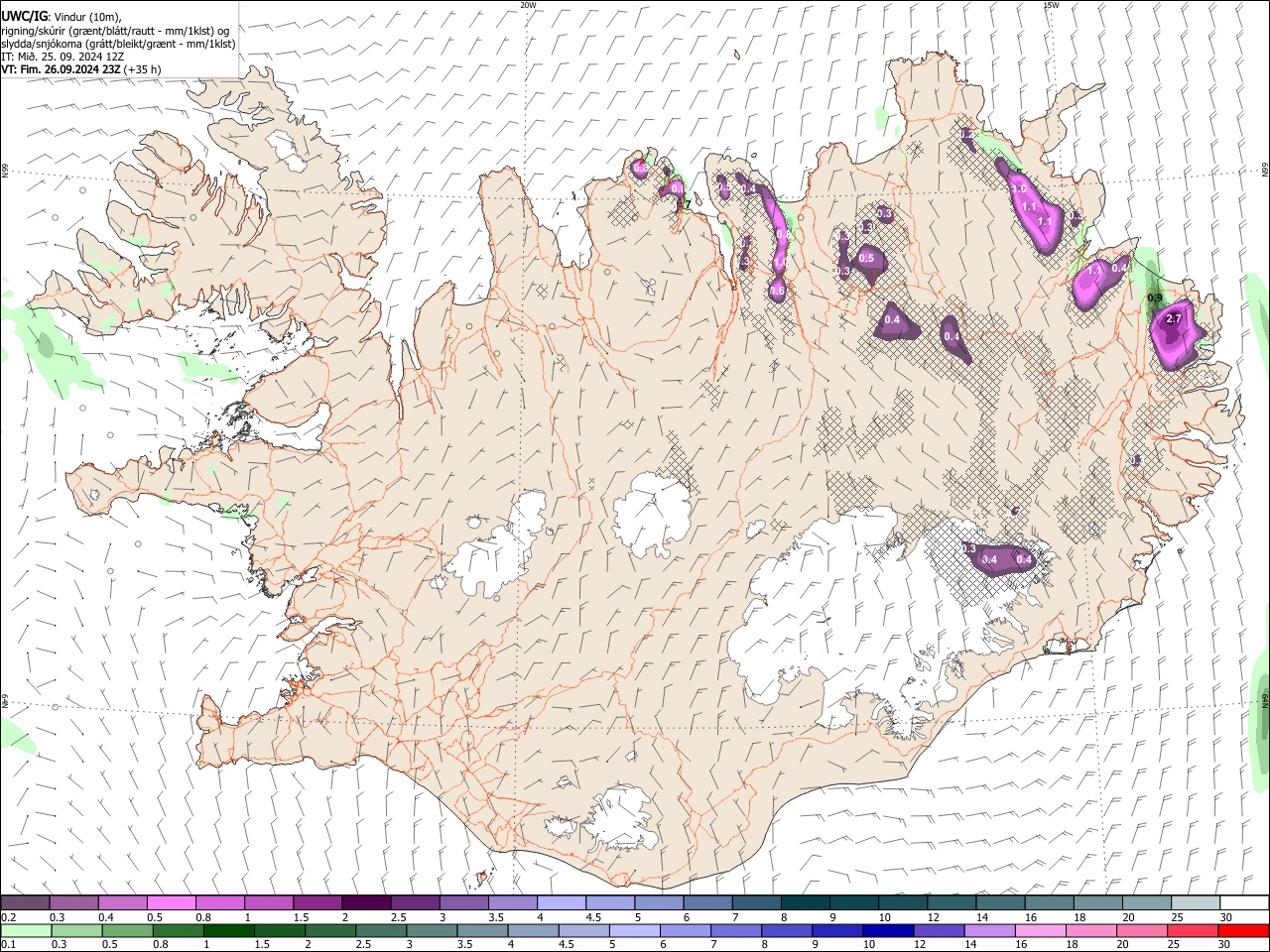1270x952 pixels.
Task: Click the 1.5 magenta swatch in upper legend row
Action: 317,903
